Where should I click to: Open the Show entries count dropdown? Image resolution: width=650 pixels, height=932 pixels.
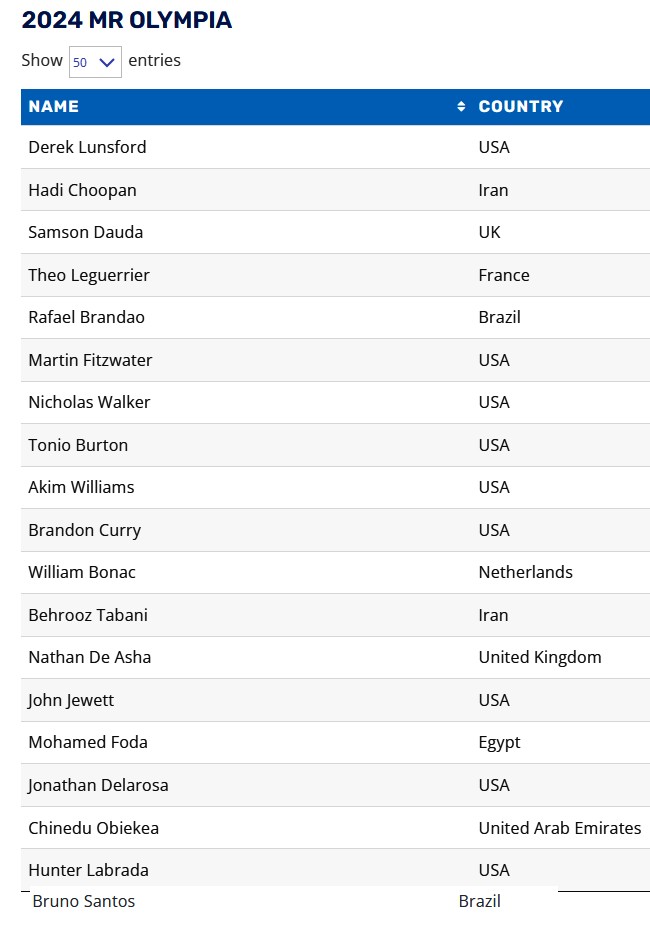tap(95, 62)
